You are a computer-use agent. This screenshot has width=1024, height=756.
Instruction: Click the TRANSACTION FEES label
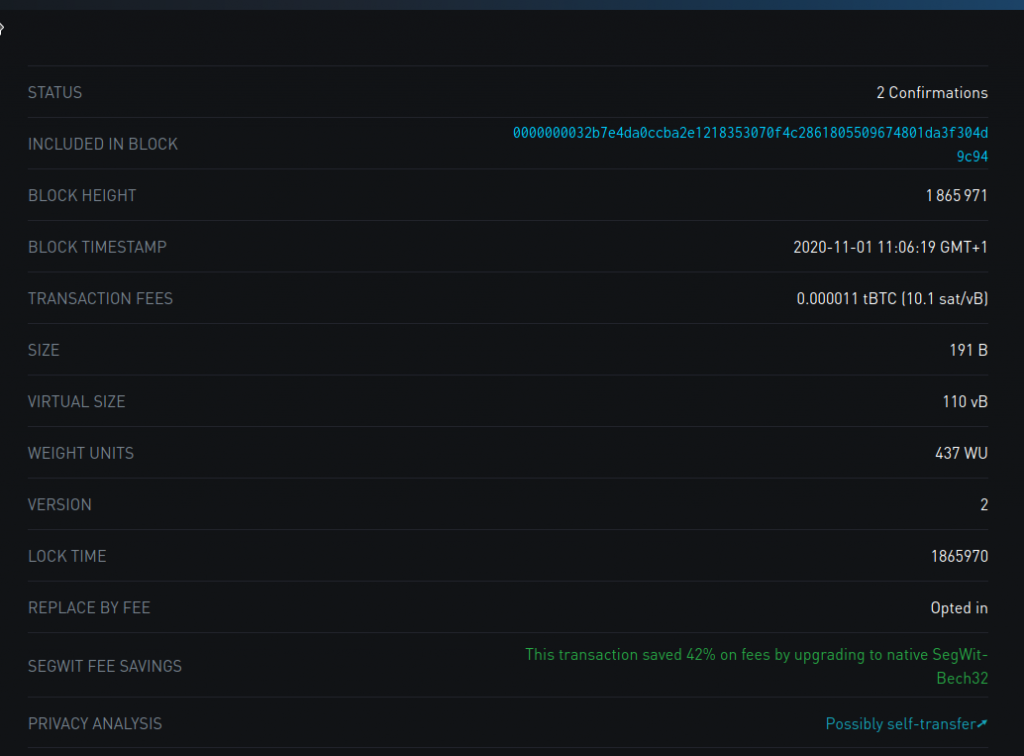pyautogui.click(x=100, y=299)
